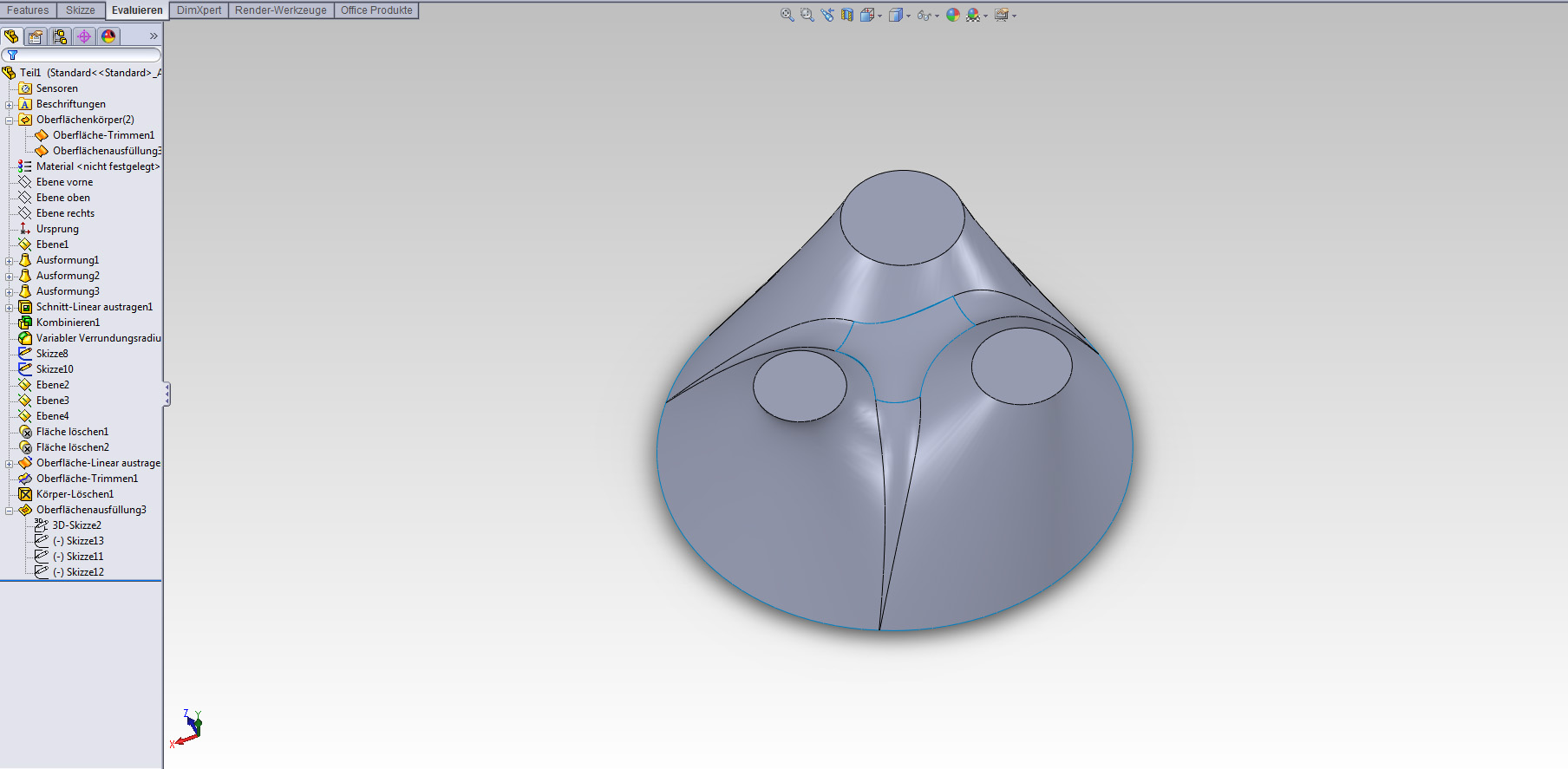Select Oberflächenausfüllung3 body under Oberflächenkörper folder

[107, 151]
